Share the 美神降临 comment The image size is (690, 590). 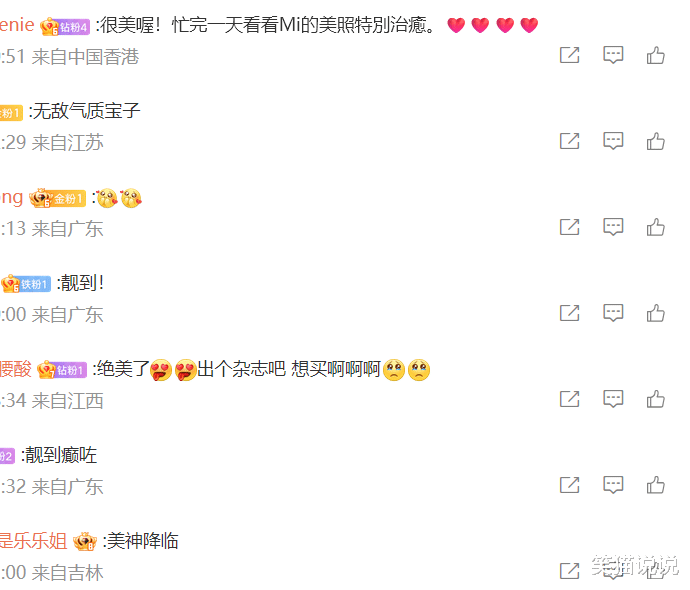click(569, 571)
